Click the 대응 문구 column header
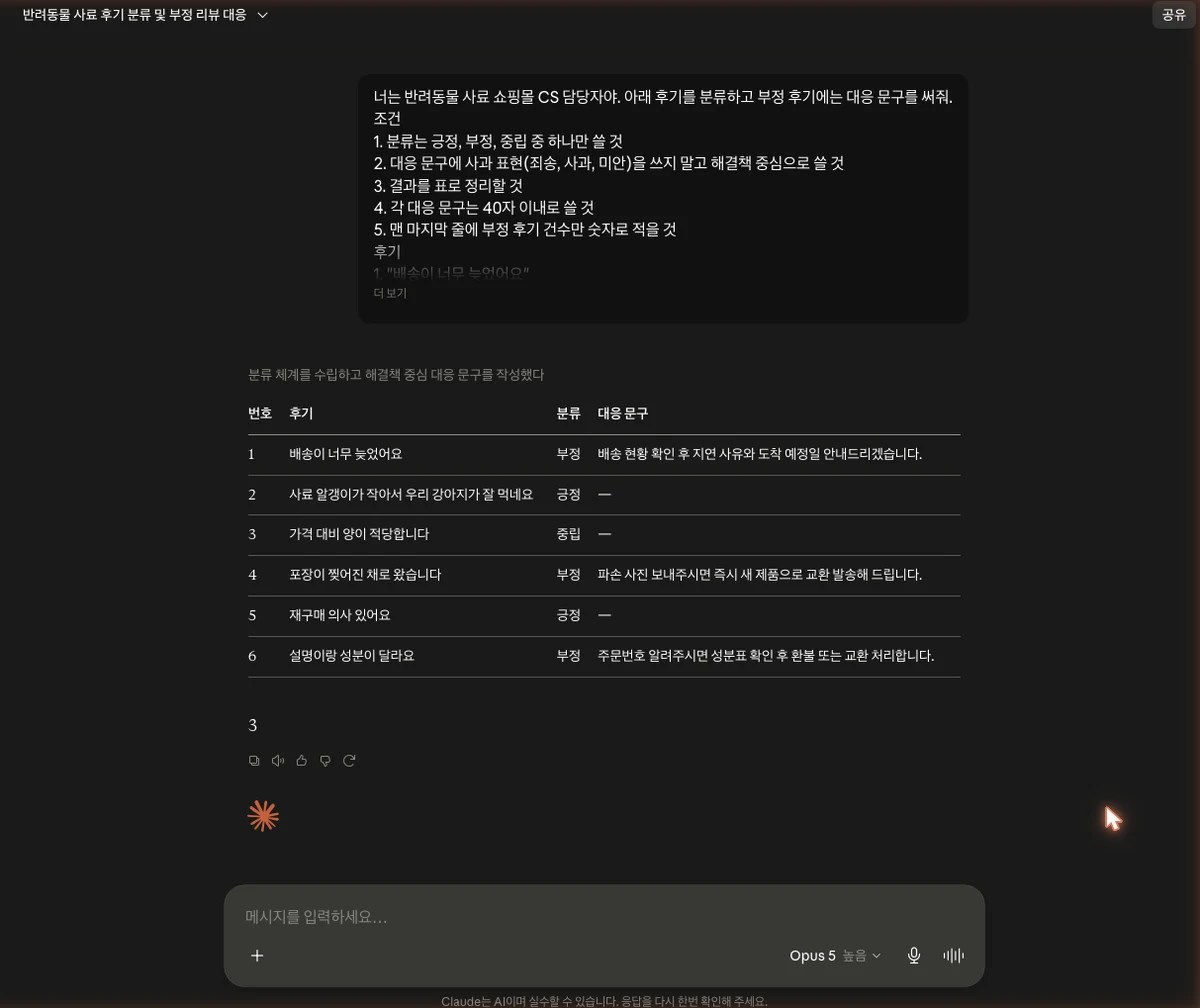The image size is (1200, 1008). click(x=623, y=414)
